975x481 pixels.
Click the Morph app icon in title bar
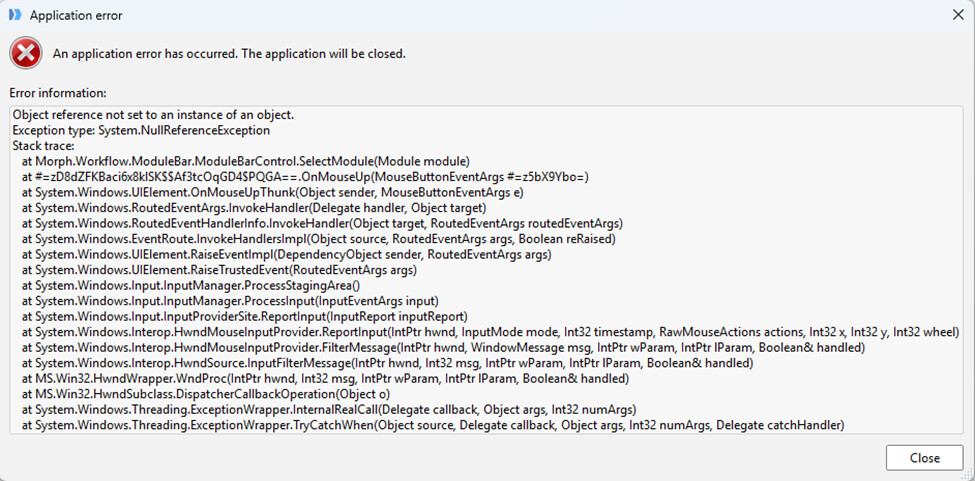point(14,16)
